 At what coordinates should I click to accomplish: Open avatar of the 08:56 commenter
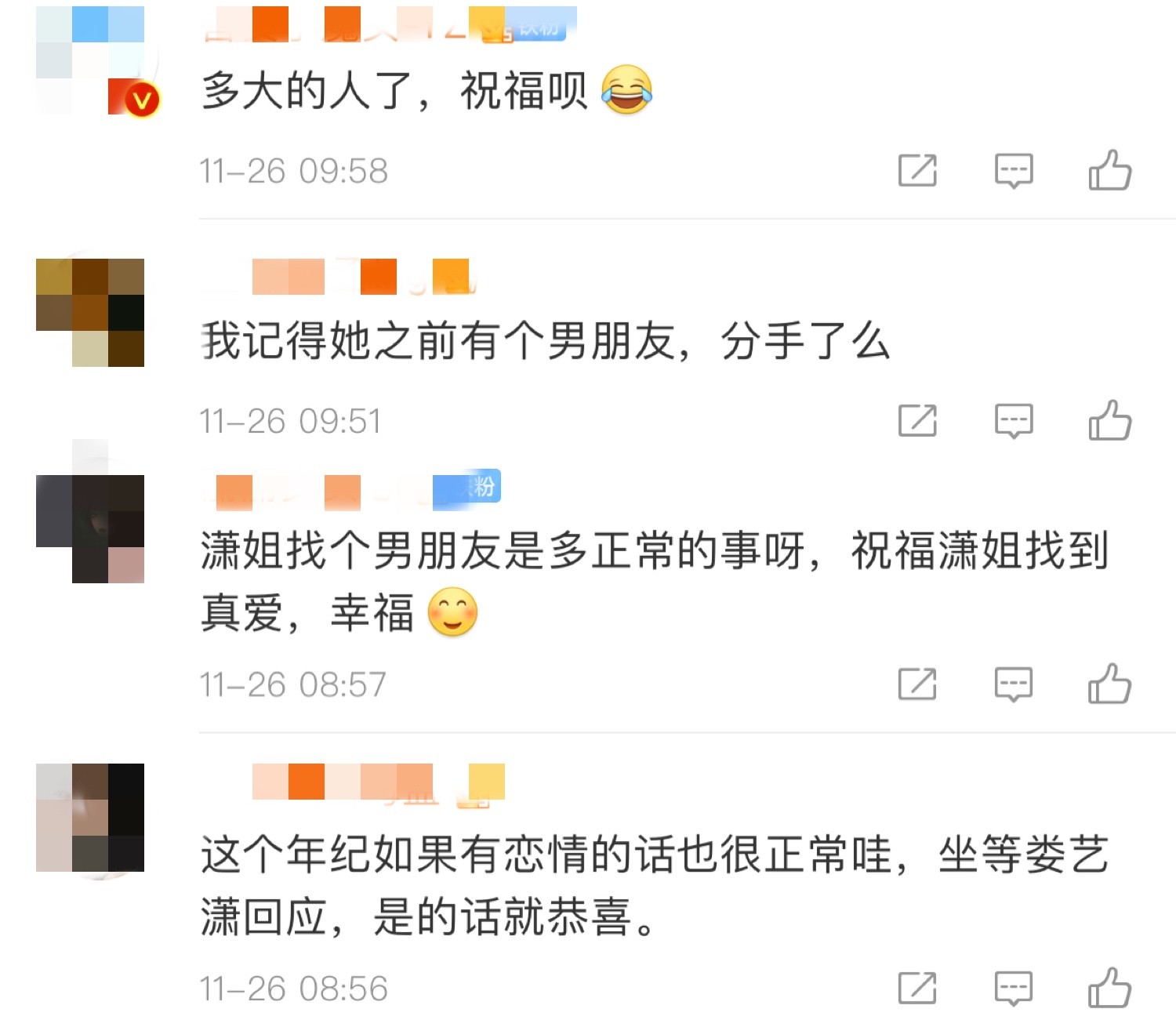90,818
